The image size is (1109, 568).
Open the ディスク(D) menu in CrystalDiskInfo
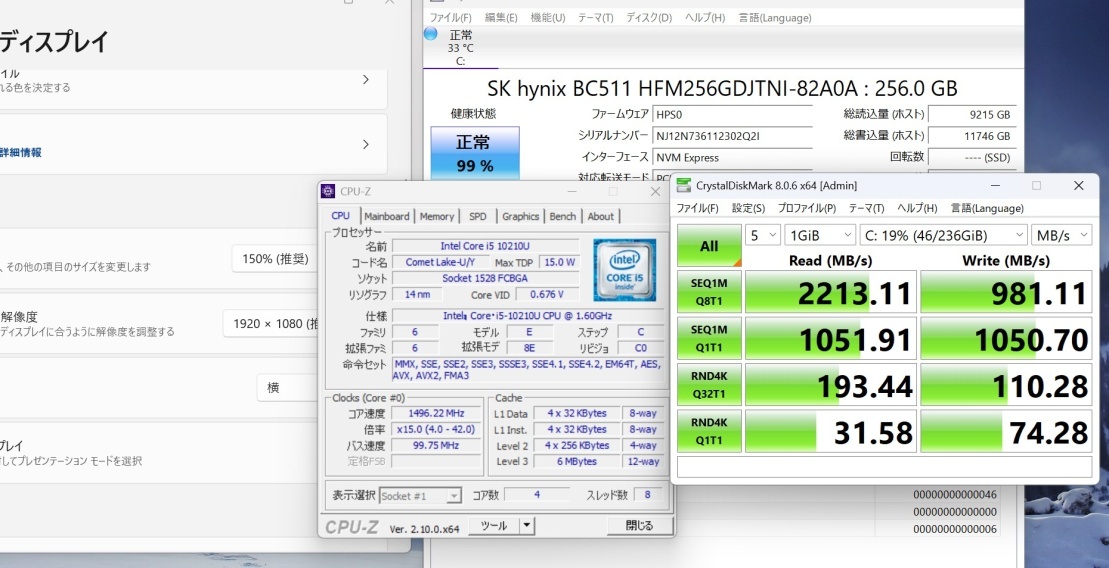click(x=649, y=18)
